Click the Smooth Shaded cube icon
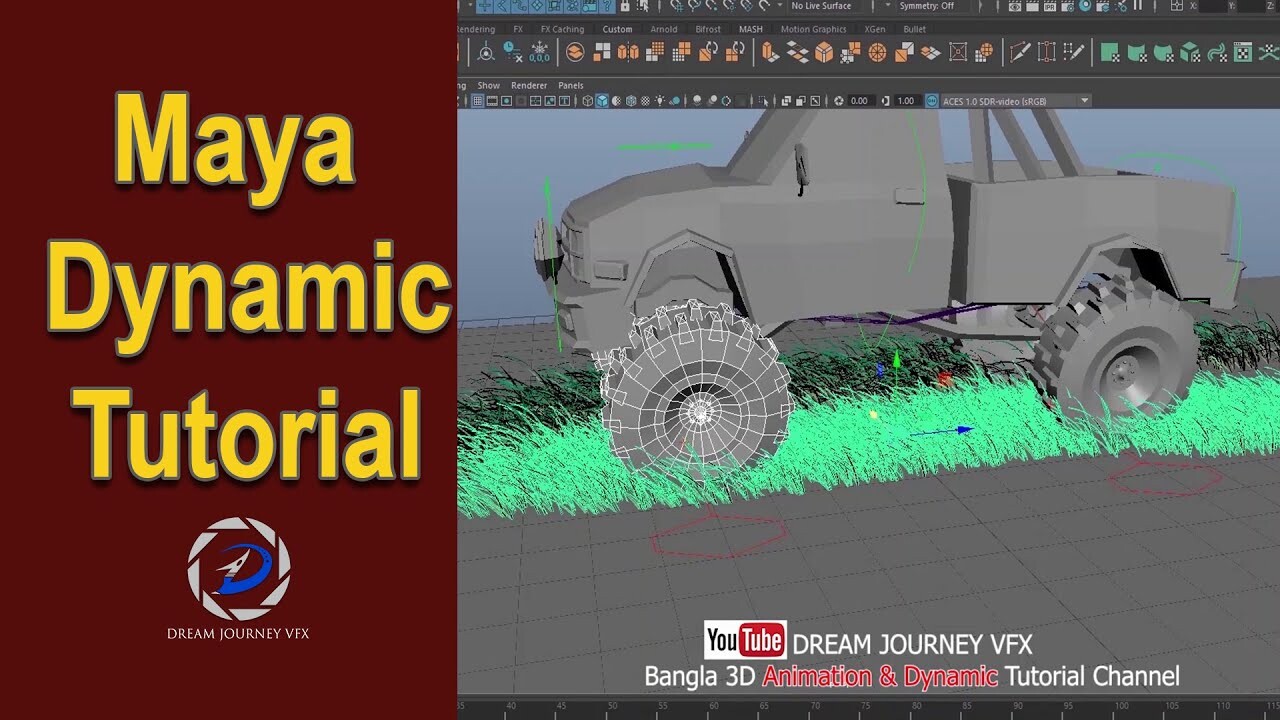 click(x=601, y=100)
